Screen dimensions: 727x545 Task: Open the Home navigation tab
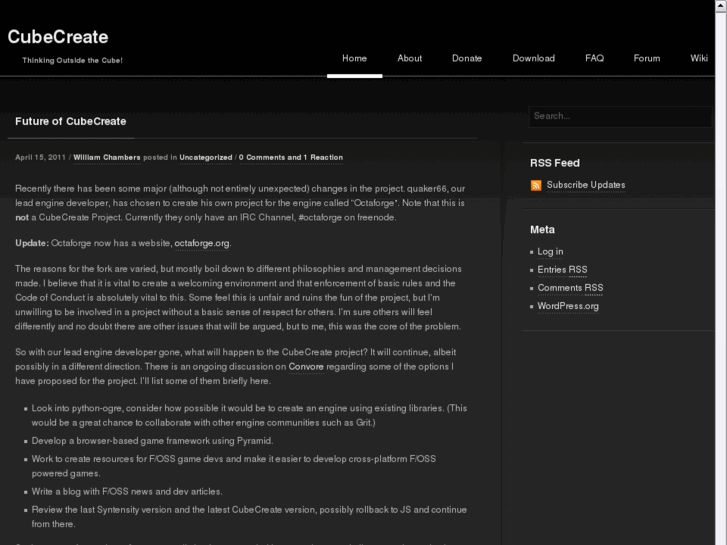(x=355, y=58)
